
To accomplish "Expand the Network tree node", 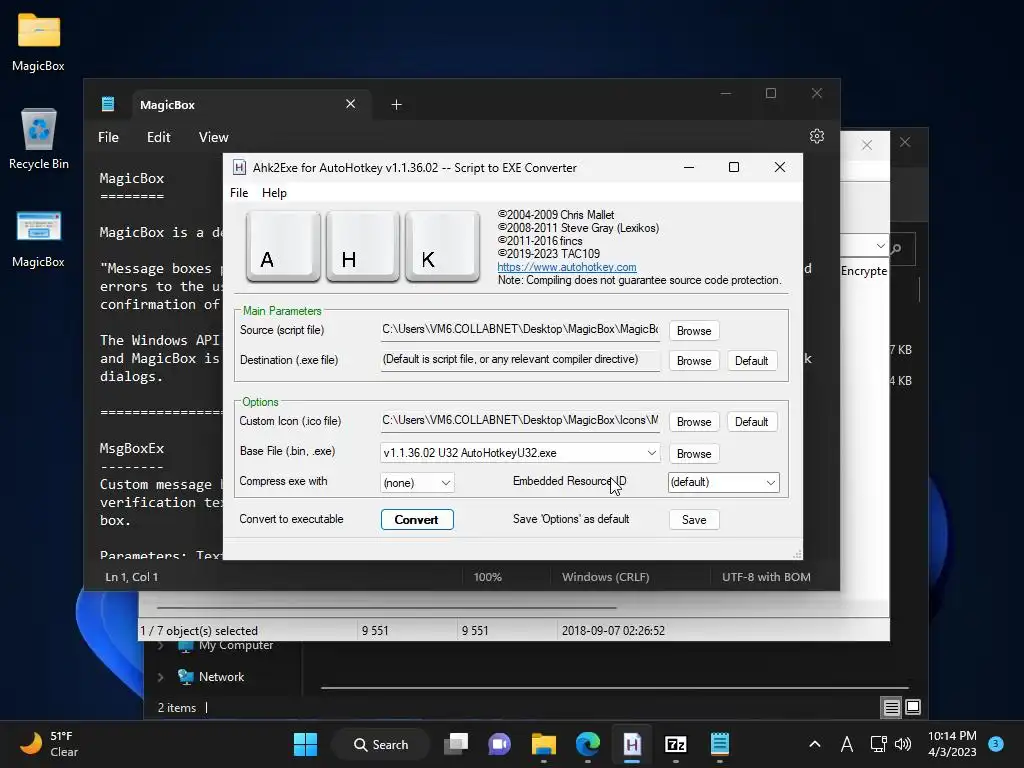I will click(x=160, y=677).
